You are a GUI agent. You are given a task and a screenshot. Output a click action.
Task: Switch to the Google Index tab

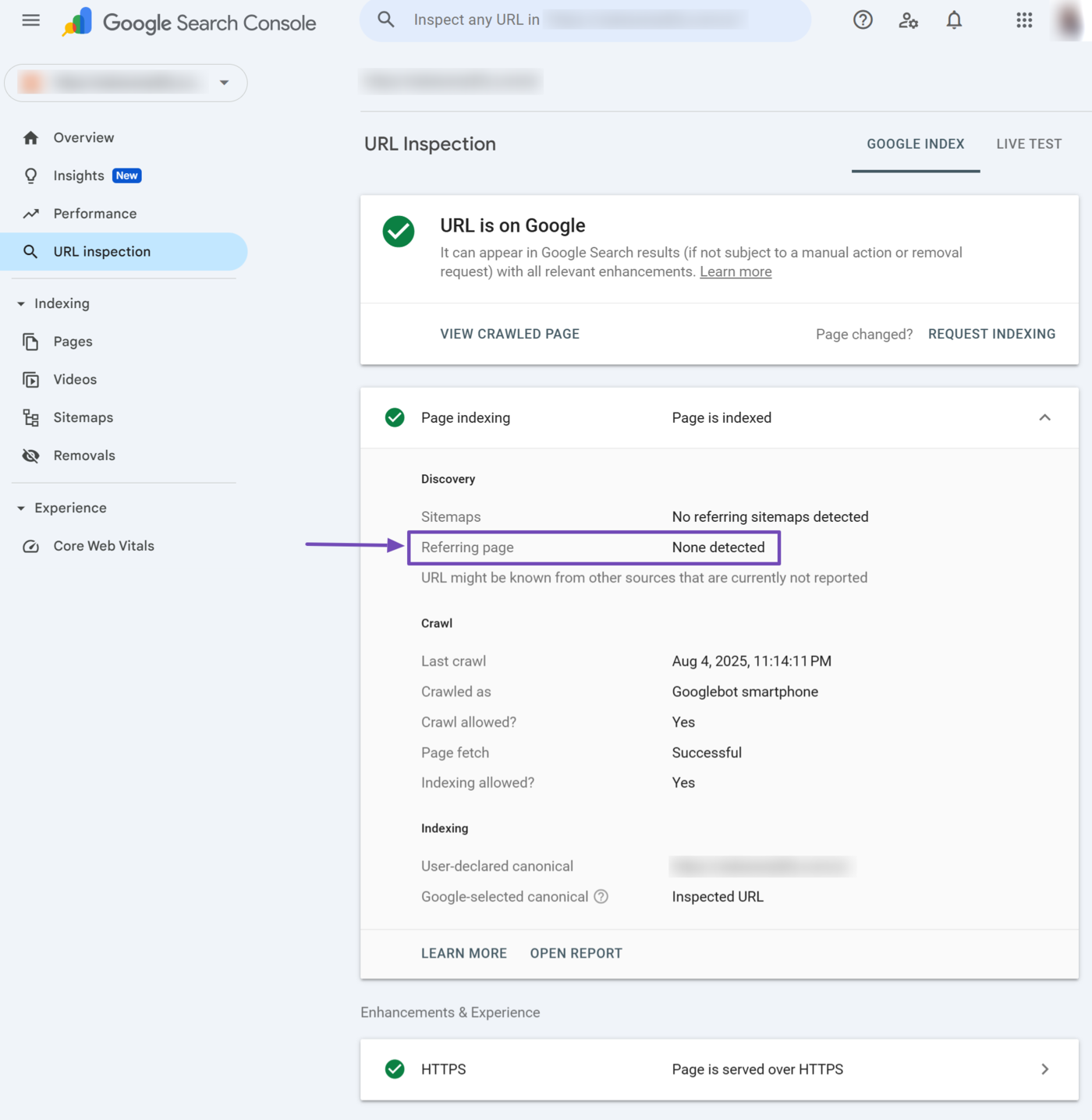point(916,144)
